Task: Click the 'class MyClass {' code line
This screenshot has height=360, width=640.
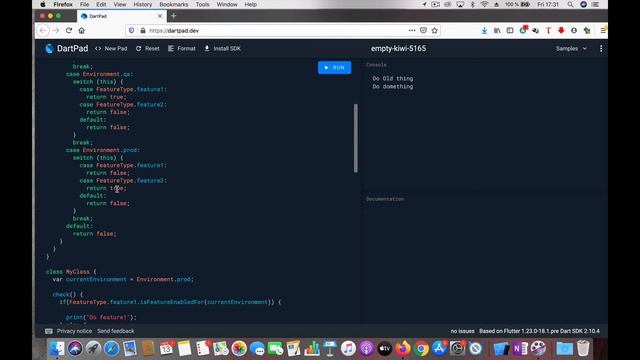Action: click(x=71, y=271)
